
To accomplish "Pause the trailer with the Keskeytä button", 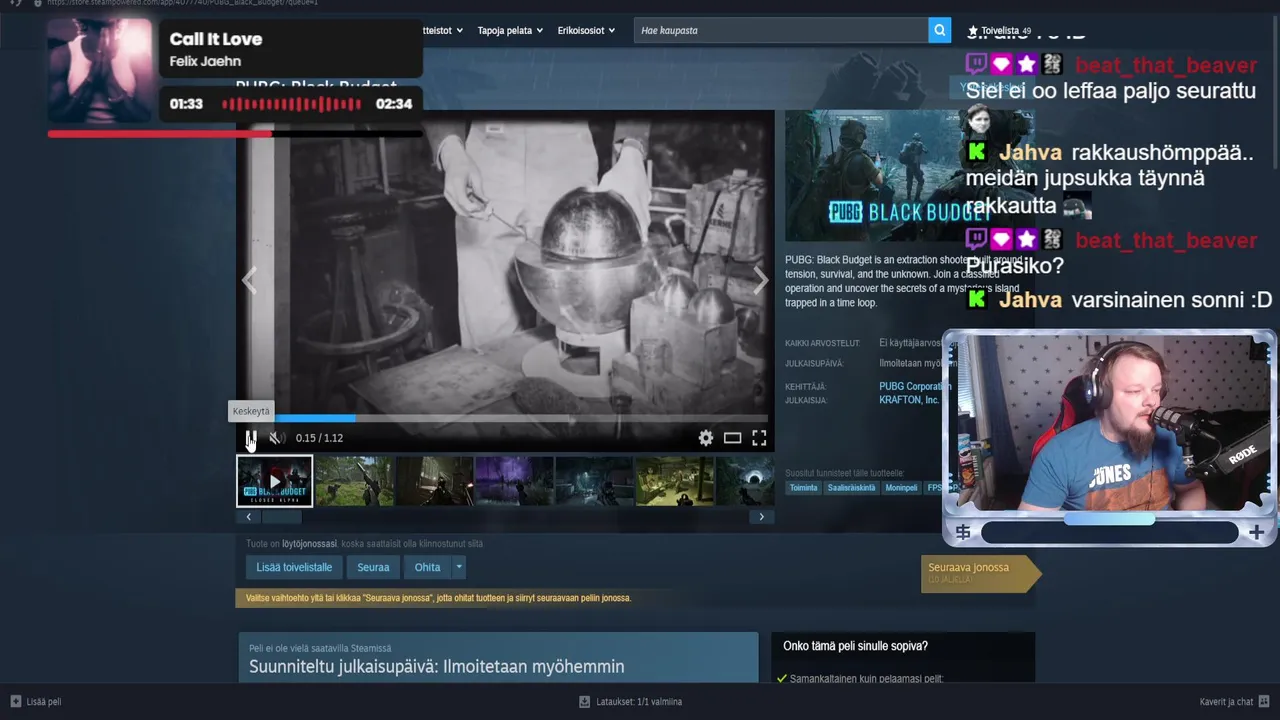I will tap(251, 438).
